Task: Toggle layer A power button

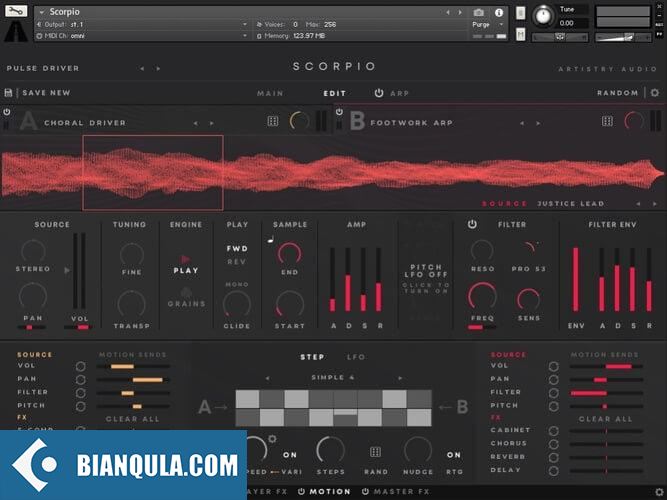Action: [x=7, y=112]
